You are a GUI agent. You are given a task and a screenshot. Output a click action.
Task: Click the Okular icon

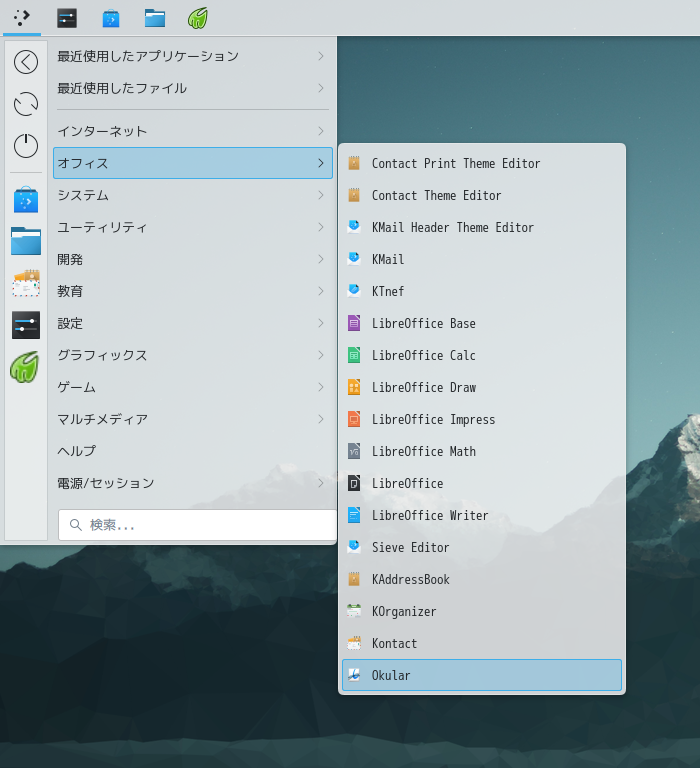[x=354, y=675]
